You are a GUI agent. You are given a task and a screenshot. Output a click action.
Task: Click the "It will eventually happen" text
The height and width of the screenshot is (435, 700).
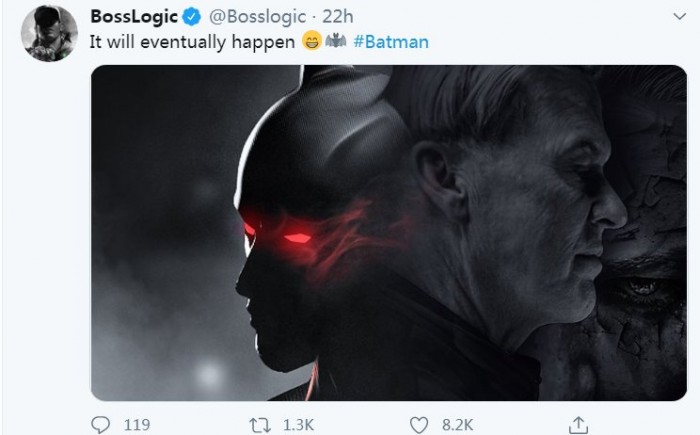pyautogui.click(x=193, y=42)
